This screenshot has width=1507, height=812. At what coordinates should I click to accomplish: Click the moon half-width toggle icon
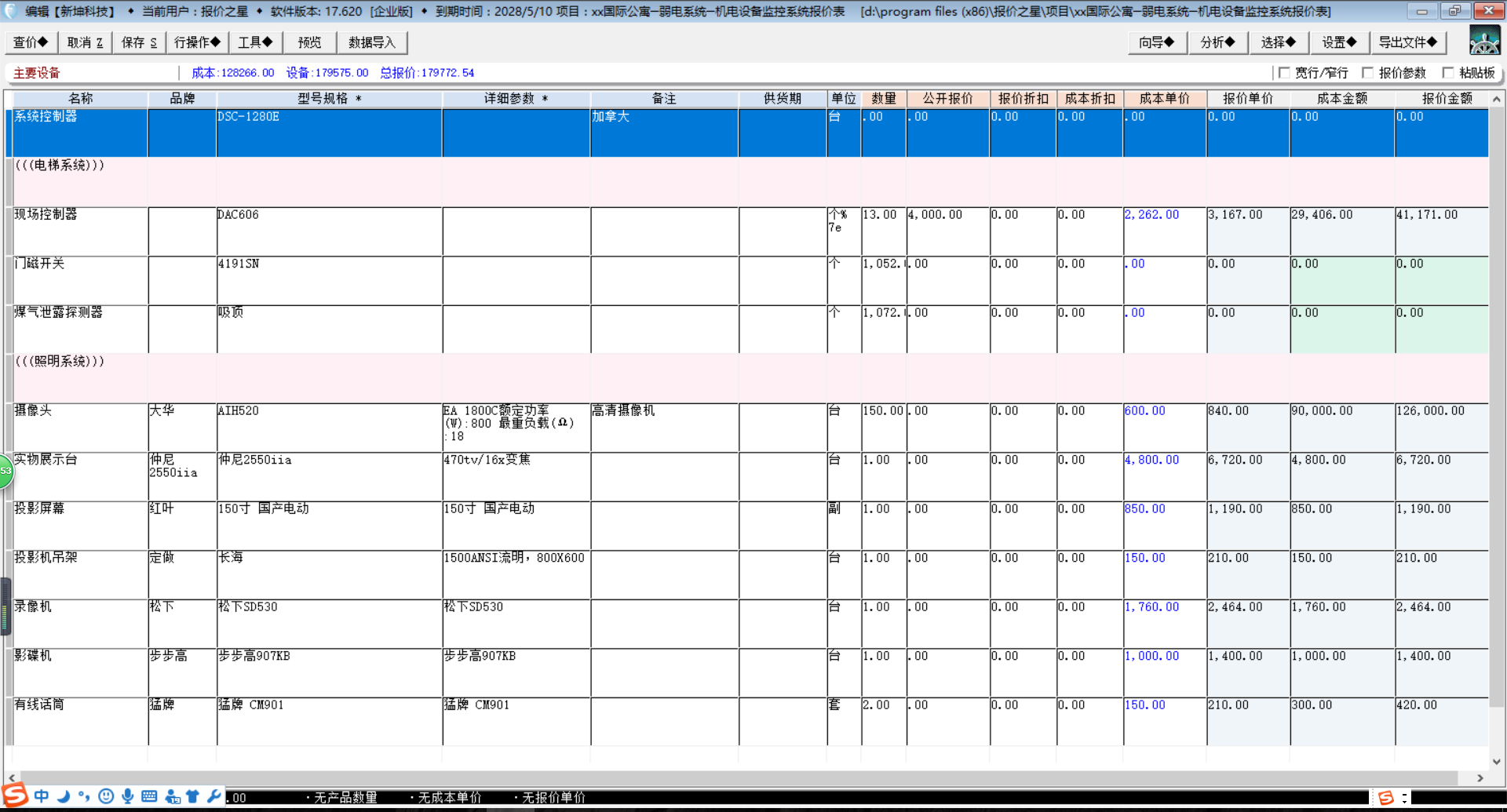[x=64, y=796]
